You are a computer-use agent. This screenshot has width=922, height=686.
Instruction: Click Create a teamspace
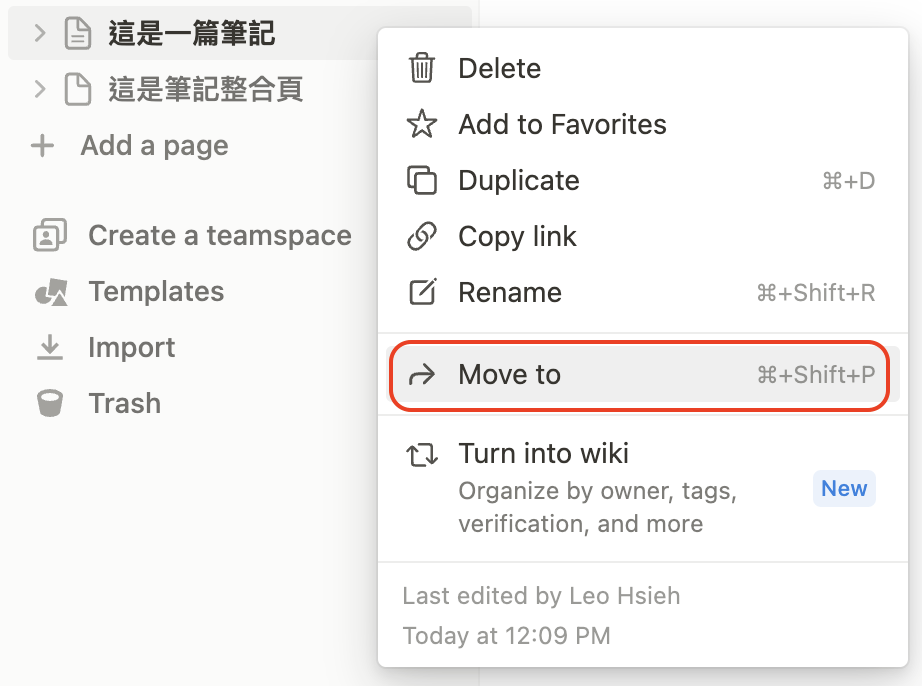click(x=219, y=235)
